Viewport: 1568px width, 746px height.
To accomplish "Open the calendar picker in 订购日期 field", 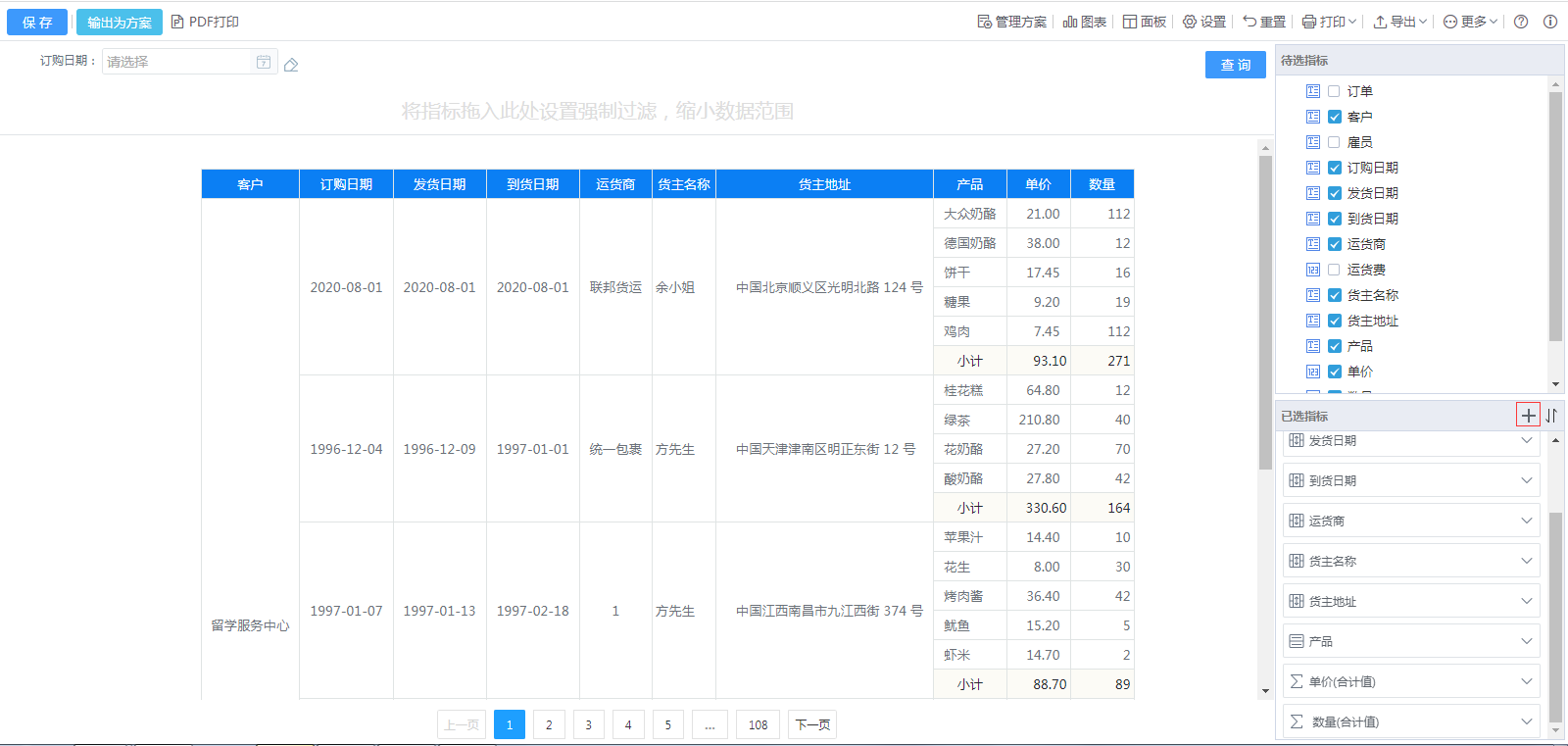I will tap(263, 62).
